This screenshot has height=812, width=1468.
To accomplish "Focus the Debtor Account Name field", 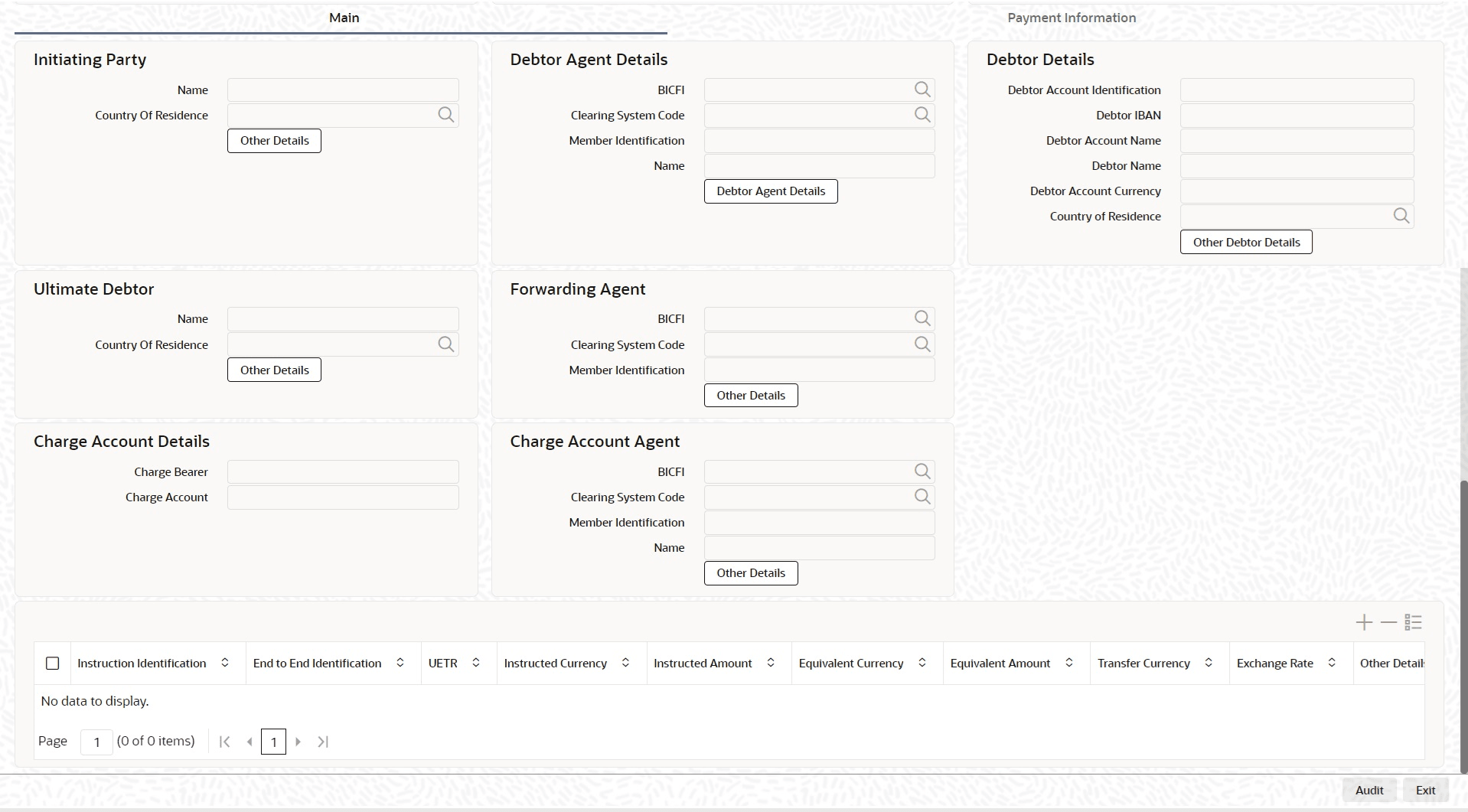I will click(1297, 141).
